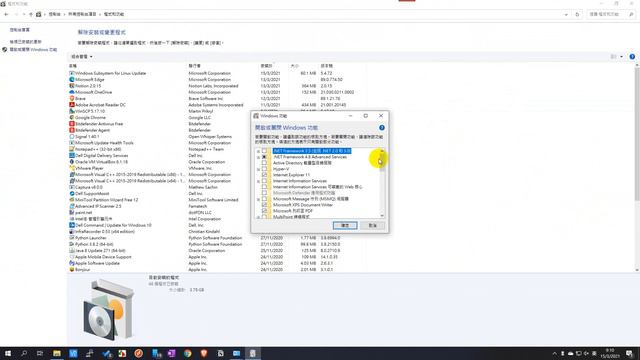Sort programs by Installed On column header

click(x=266, y=66)
